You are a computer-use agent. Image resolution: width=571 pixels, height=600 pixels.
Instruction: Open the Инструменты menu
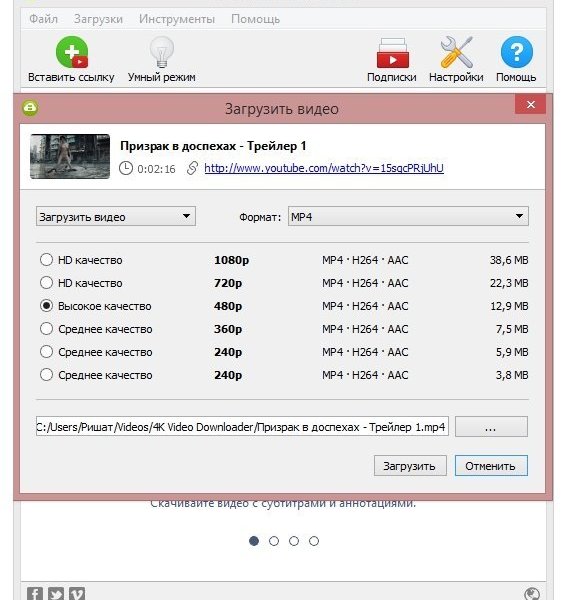177,19
